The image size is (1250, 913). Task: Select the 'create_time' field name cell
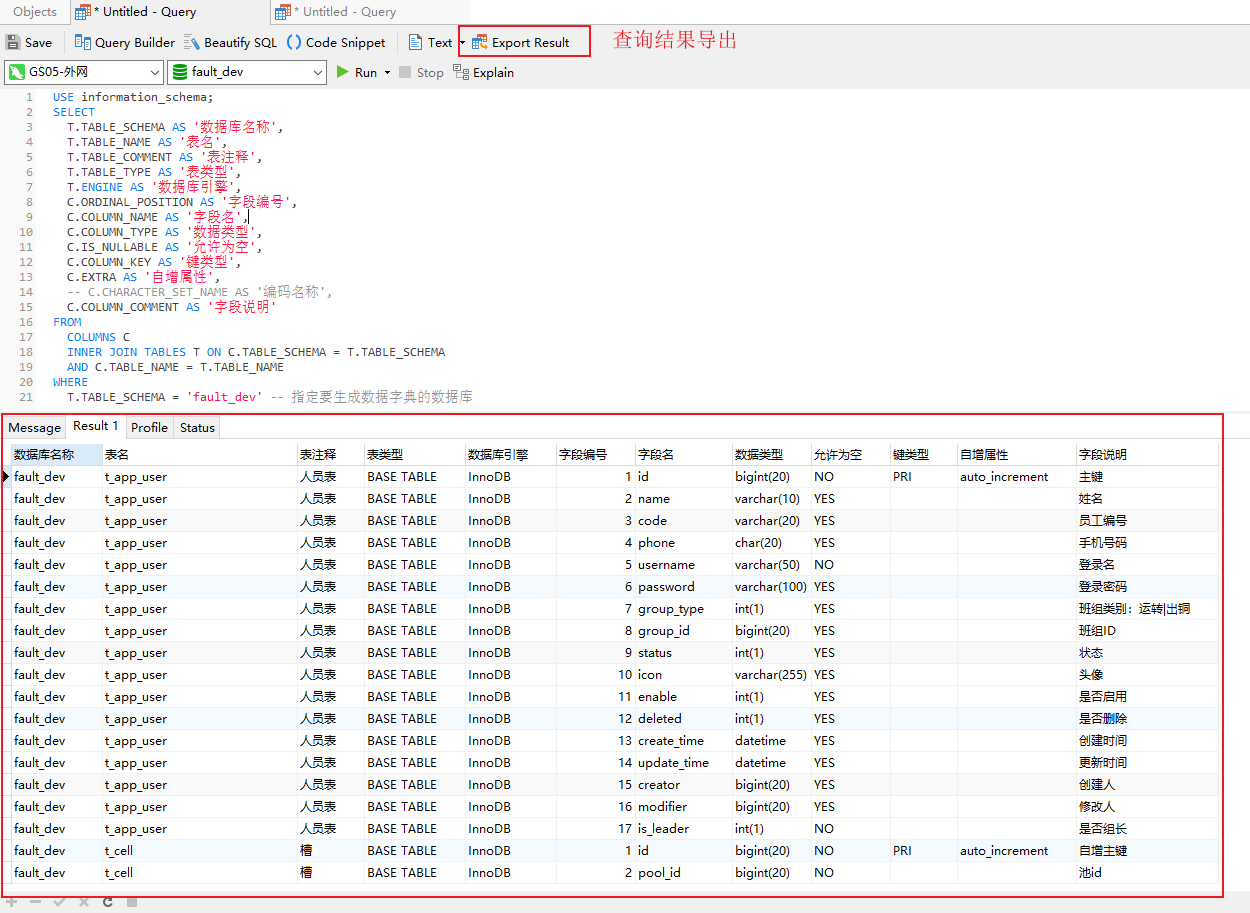[683, 740]
